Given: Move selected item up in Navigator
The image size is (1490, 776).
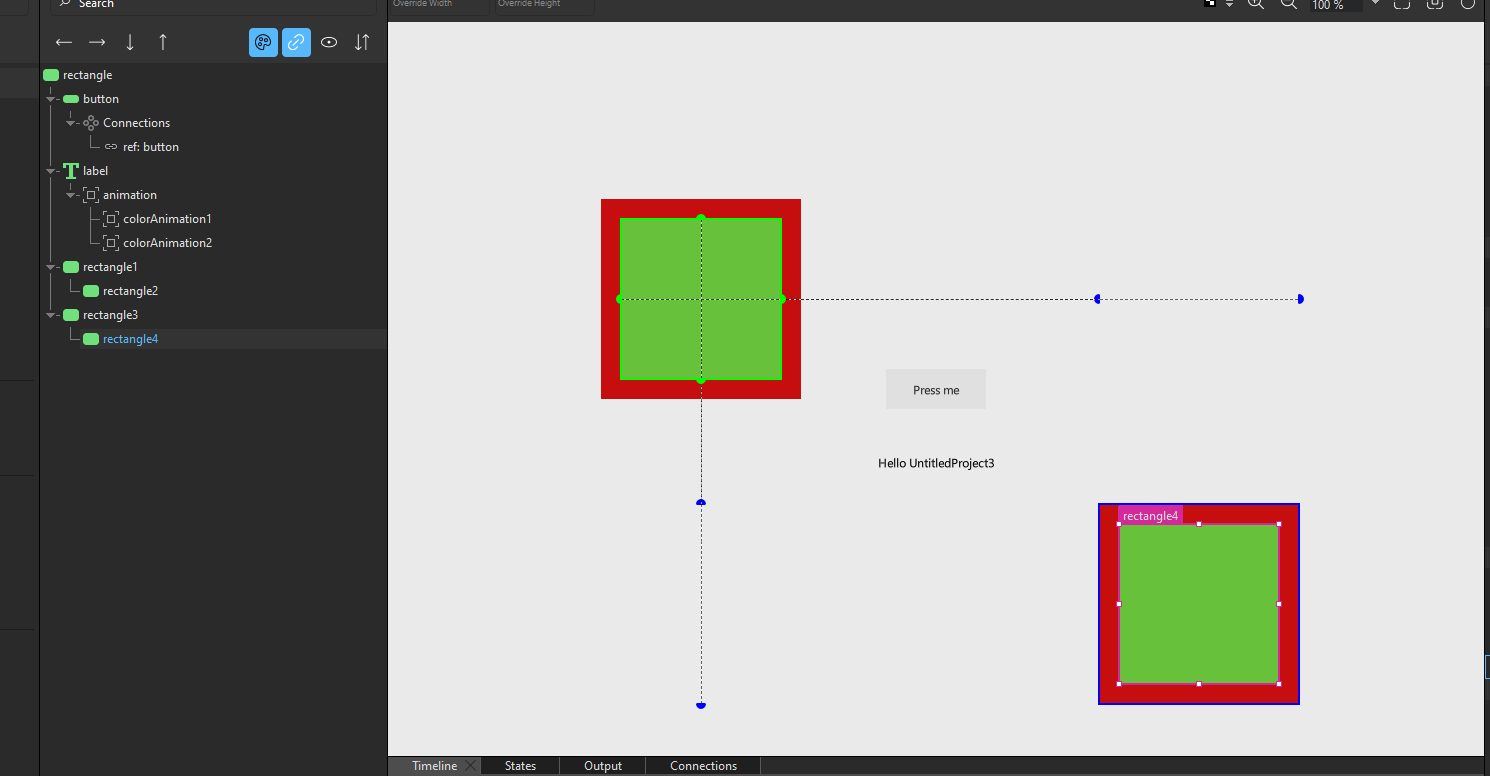Looking at the screenshot, I should coord(163,42).
